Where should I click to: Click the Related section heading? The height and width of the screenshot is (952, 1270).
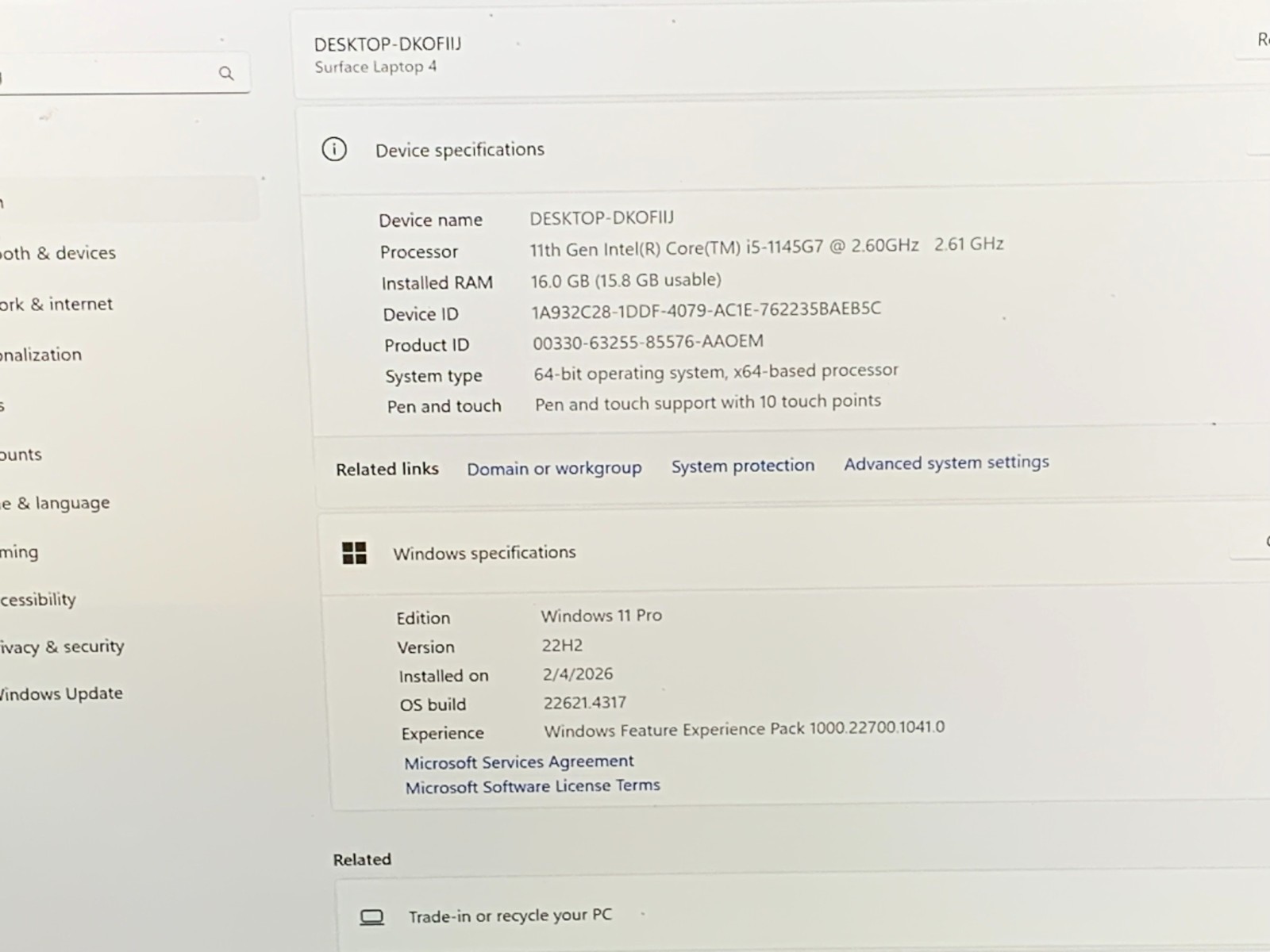(x=362, y=859)
